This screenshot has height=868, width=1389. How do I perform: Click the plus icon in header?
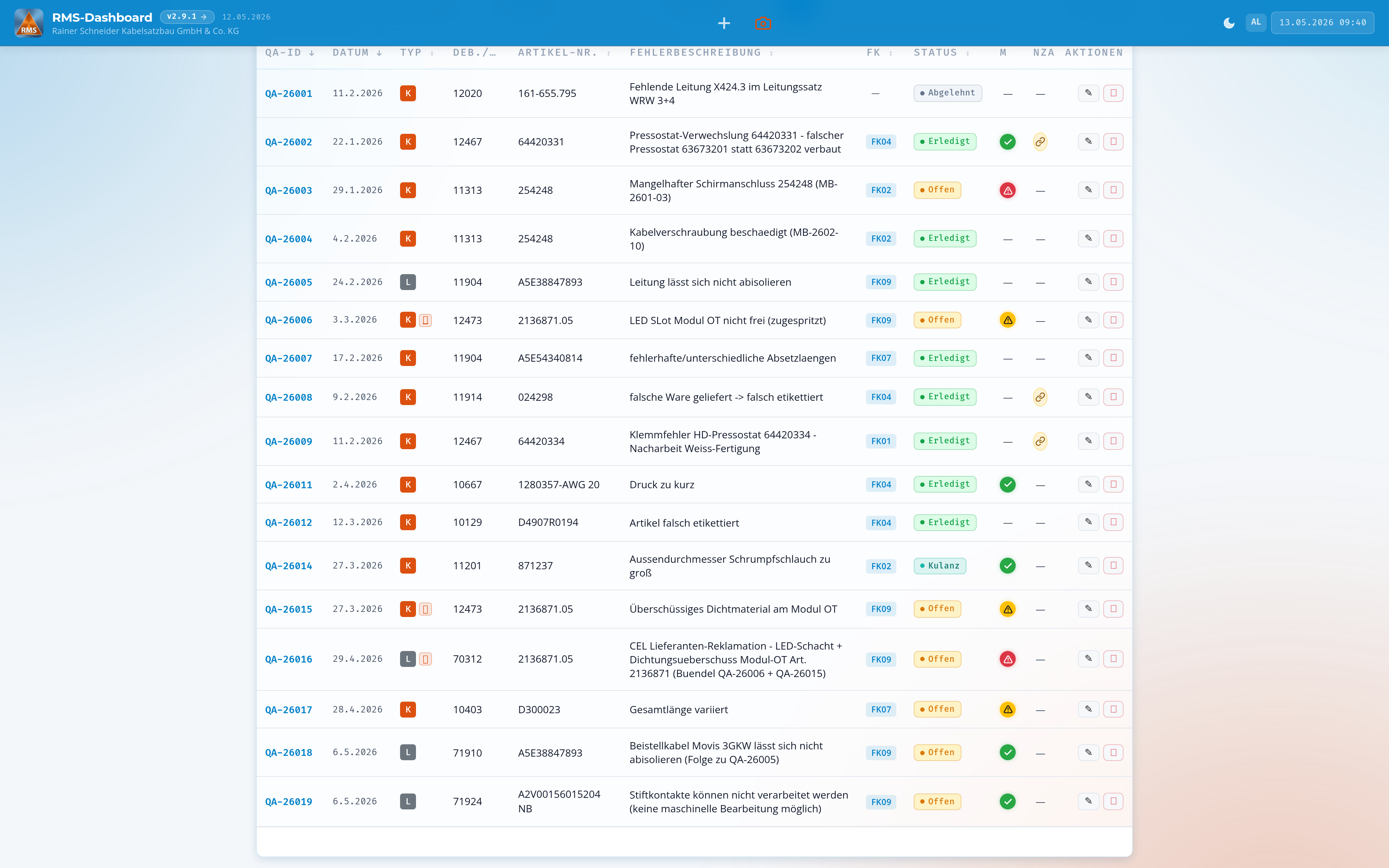[724, 23]
